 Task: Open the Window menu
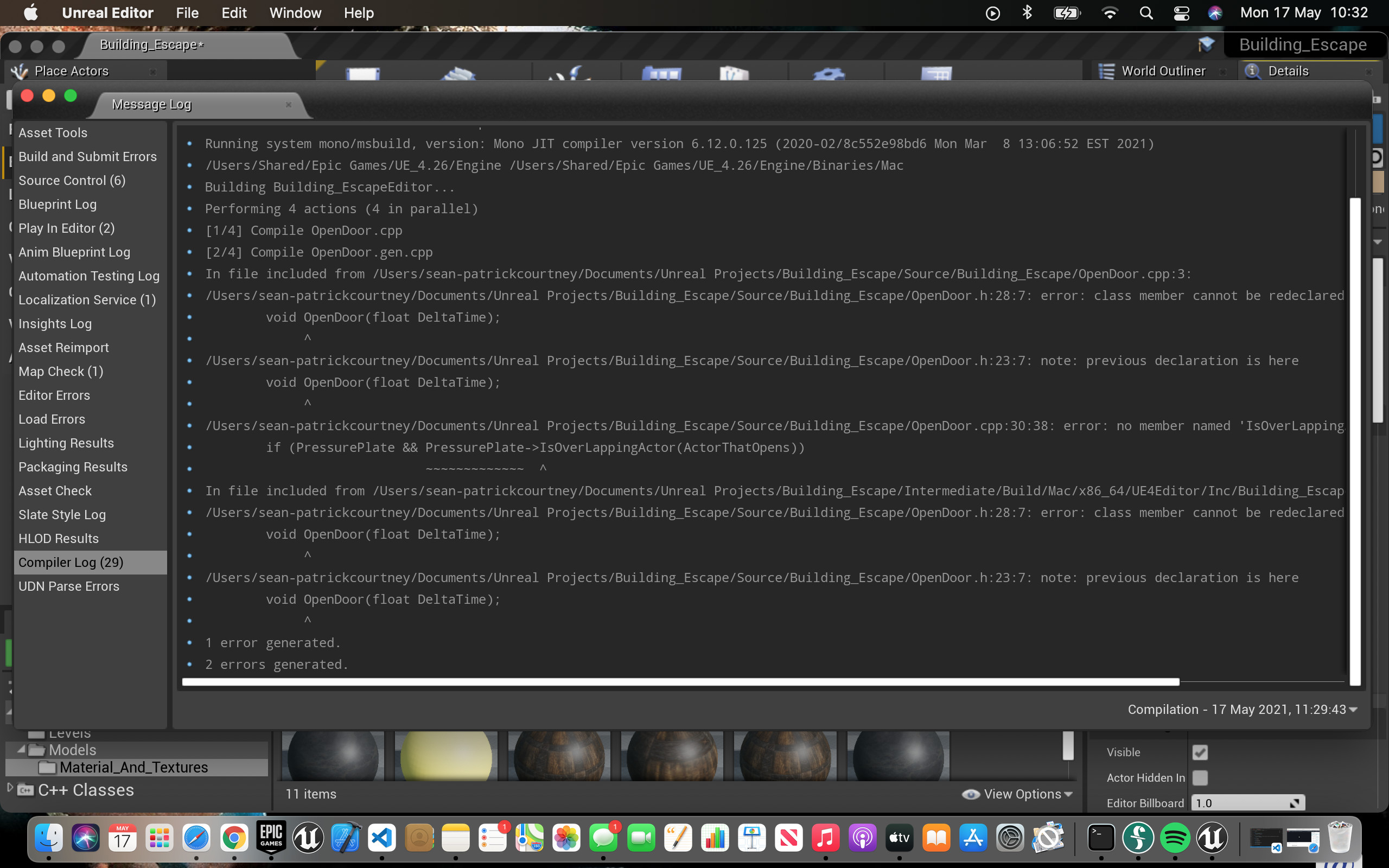[x=295, y=12]
